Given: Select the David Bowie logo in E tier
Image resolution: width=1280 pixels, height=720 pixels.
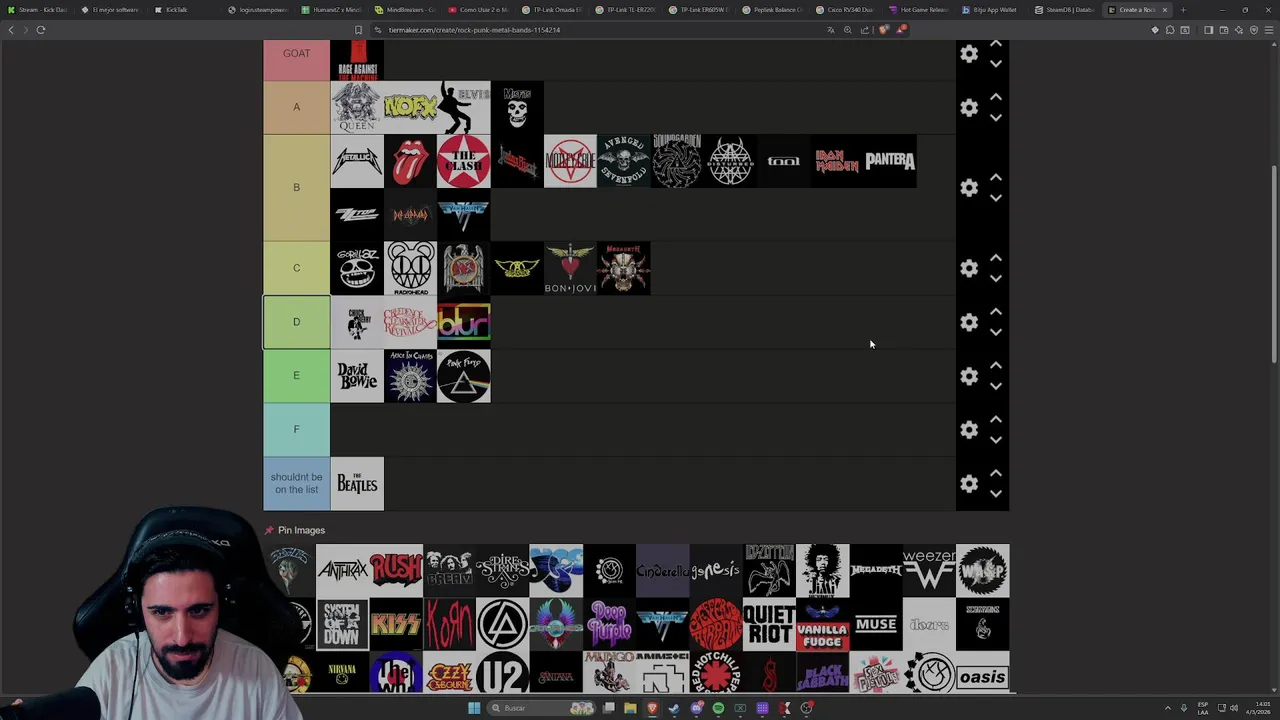Looking at the screenshot, I should coord(357,376).
